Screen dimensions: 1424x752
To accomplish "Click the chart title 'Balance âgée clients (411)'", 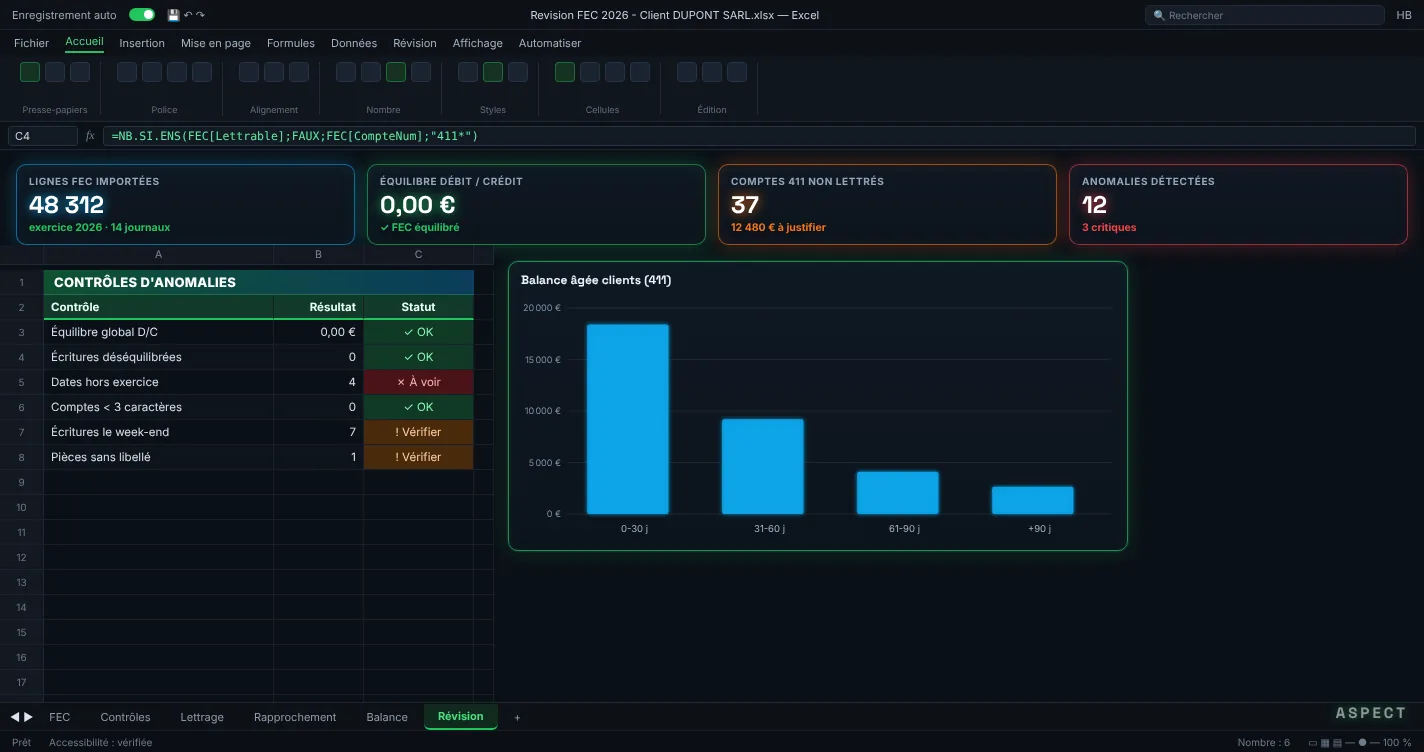I will click(596, 280).
